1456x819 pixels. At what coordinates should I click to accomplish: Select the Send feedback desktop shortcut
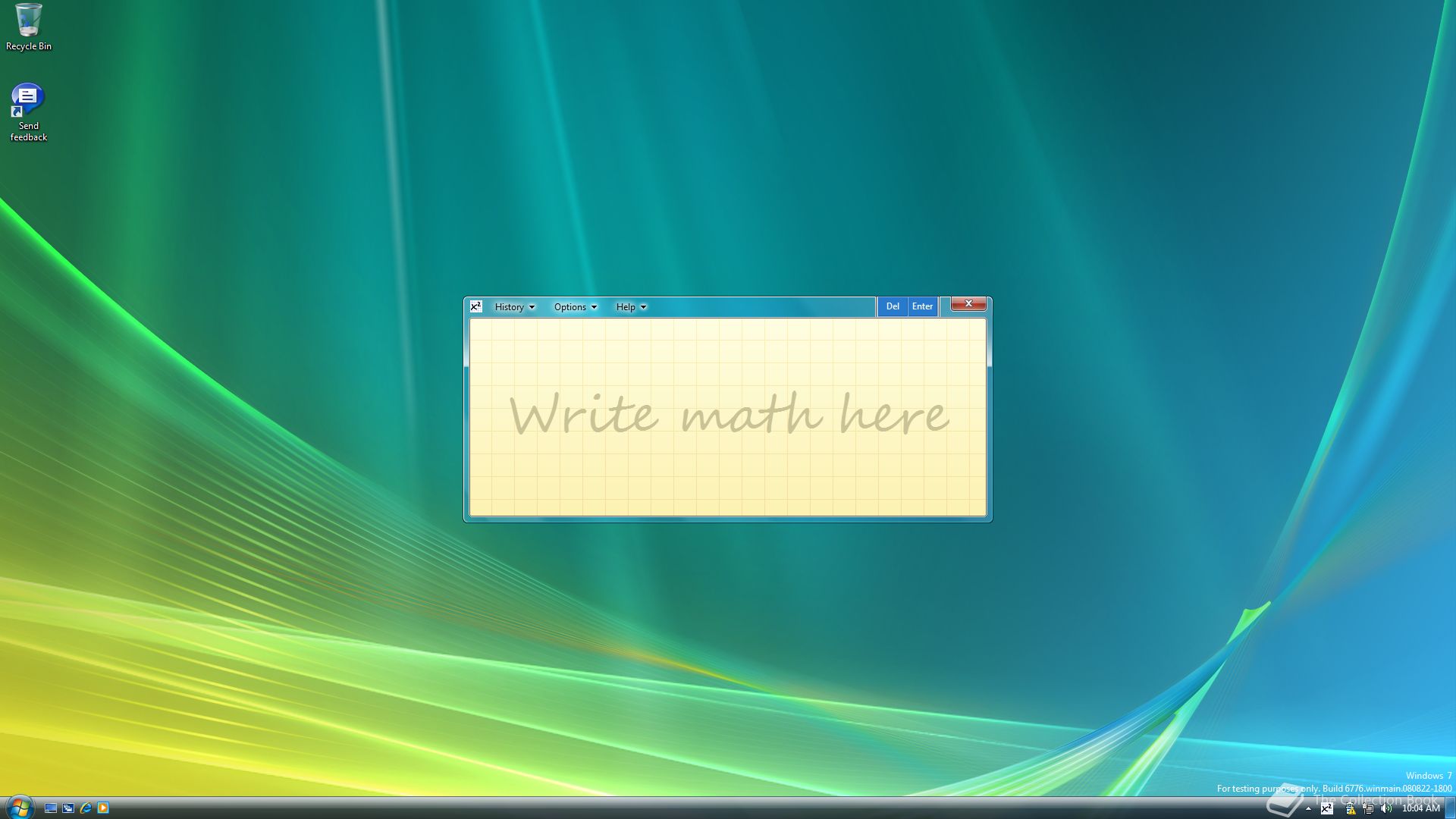tap(29, 112)
